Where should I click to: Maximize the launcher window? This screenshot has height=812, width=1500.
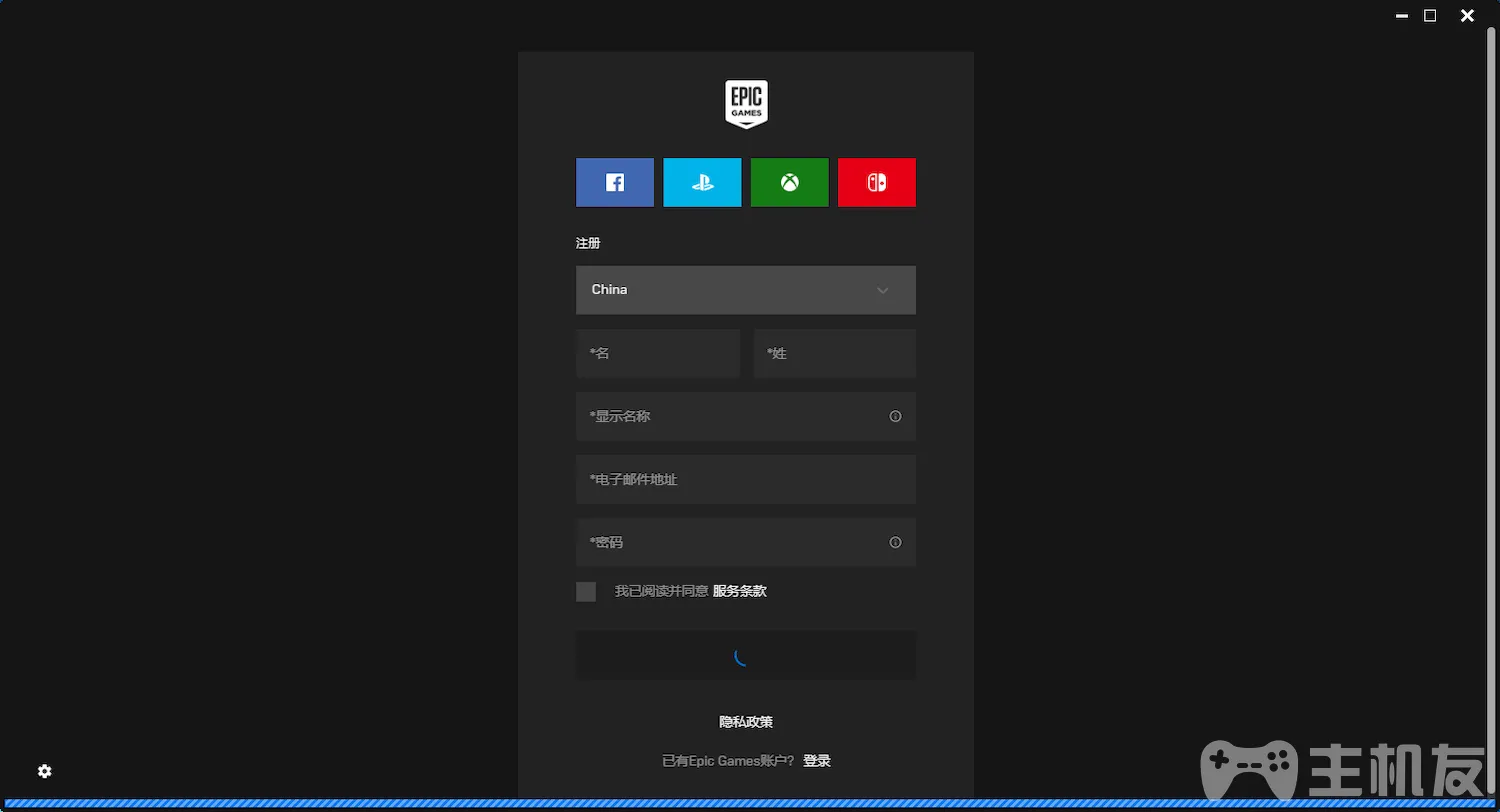click(1430, 15)
